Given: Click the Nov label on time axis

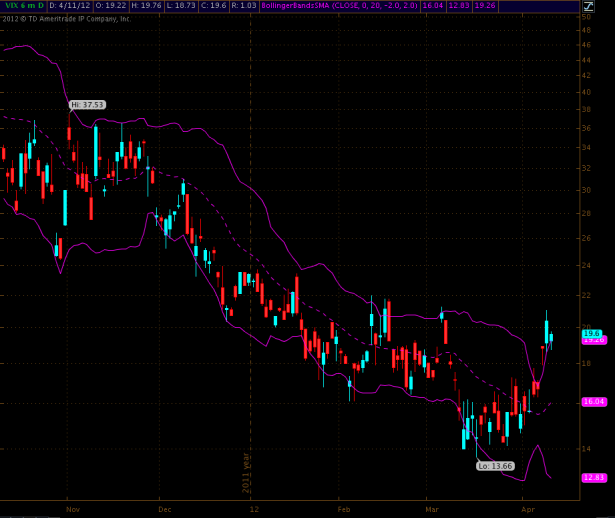Looking at the screenshot, I should 72,509.
